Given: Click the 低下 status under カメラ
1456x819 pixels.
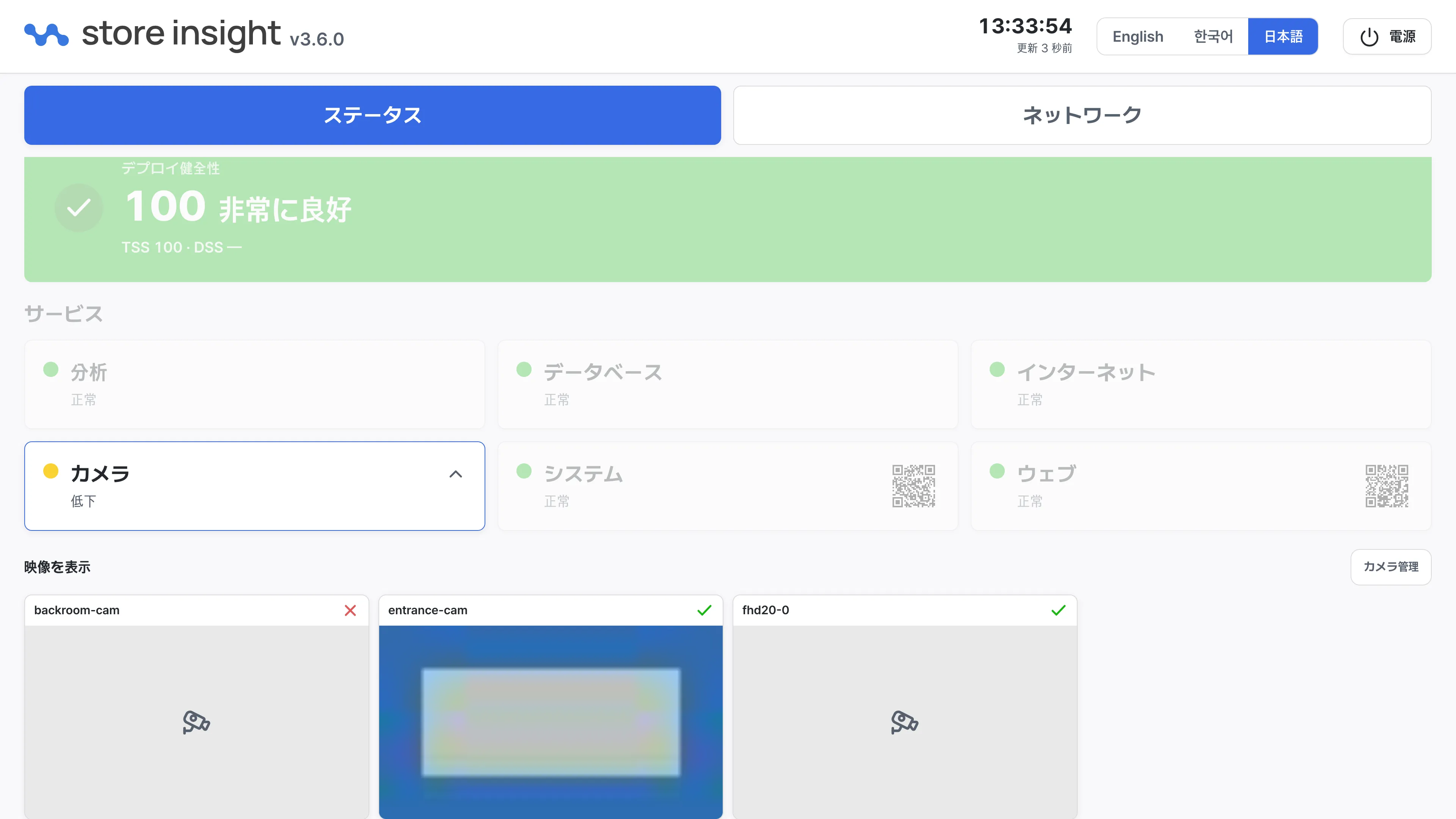Looking at the screenshot, I should tap(83, 501).
